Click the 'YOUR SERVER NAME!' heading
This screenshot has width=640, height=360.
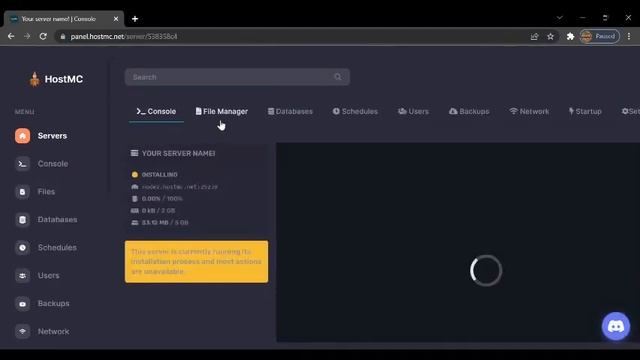pos(178,153)
